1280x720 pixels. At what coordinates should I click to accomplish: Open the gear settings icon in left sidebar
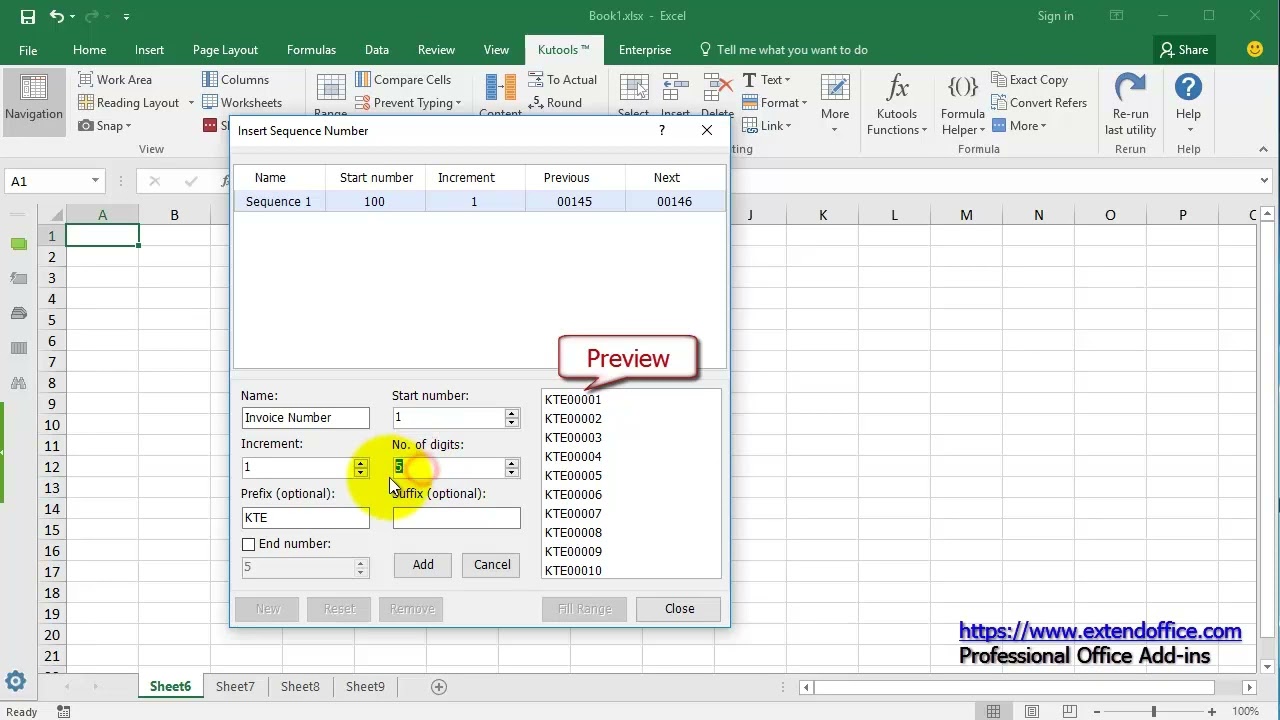coord(15,682)
